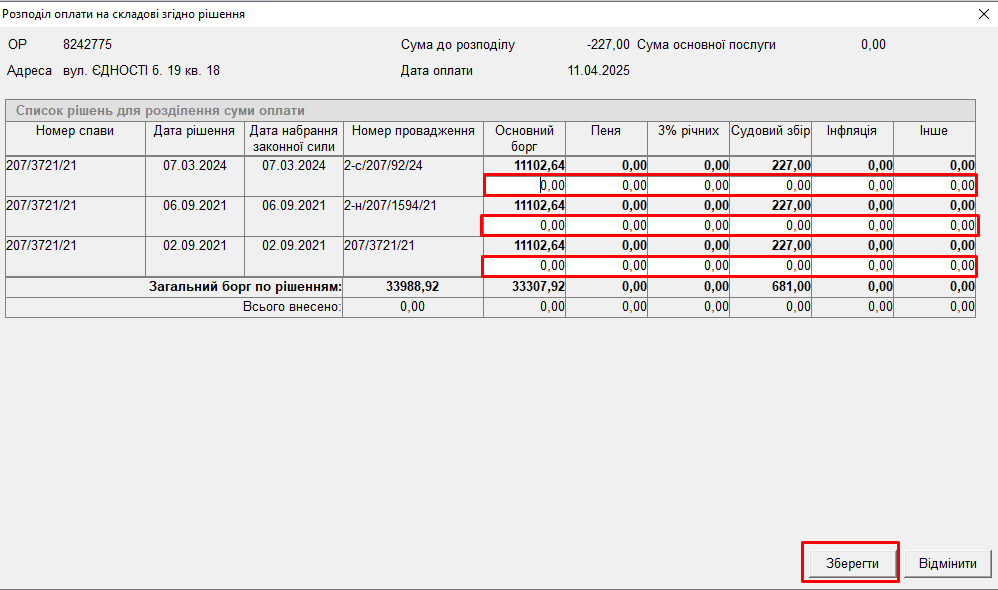Edit Судовий збір payment for 2-н/207/1594/21

771,226
